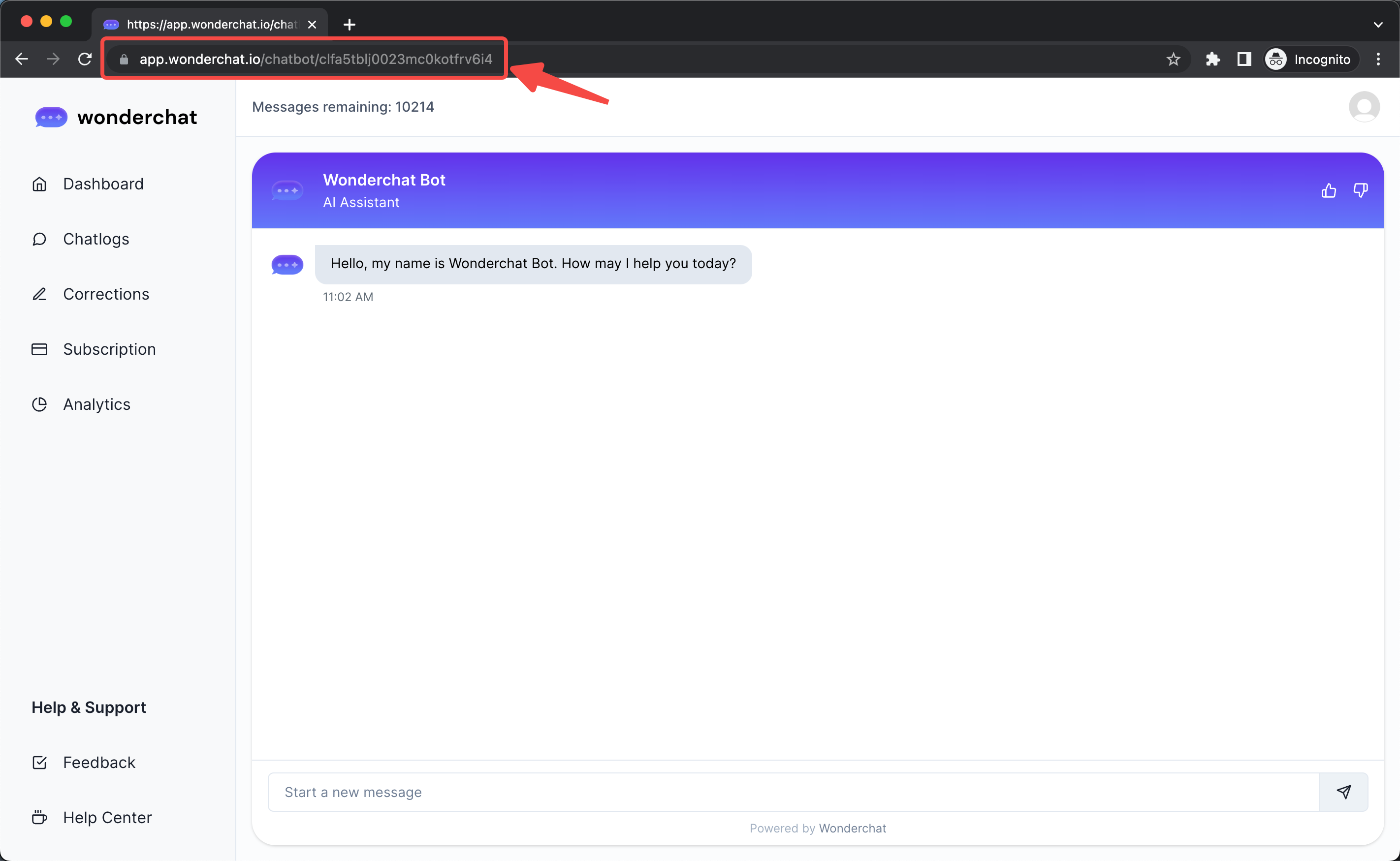Open the browser extensions puzzle icon
This screenshot has height=861, width=1400.
tap(1212, 59)
